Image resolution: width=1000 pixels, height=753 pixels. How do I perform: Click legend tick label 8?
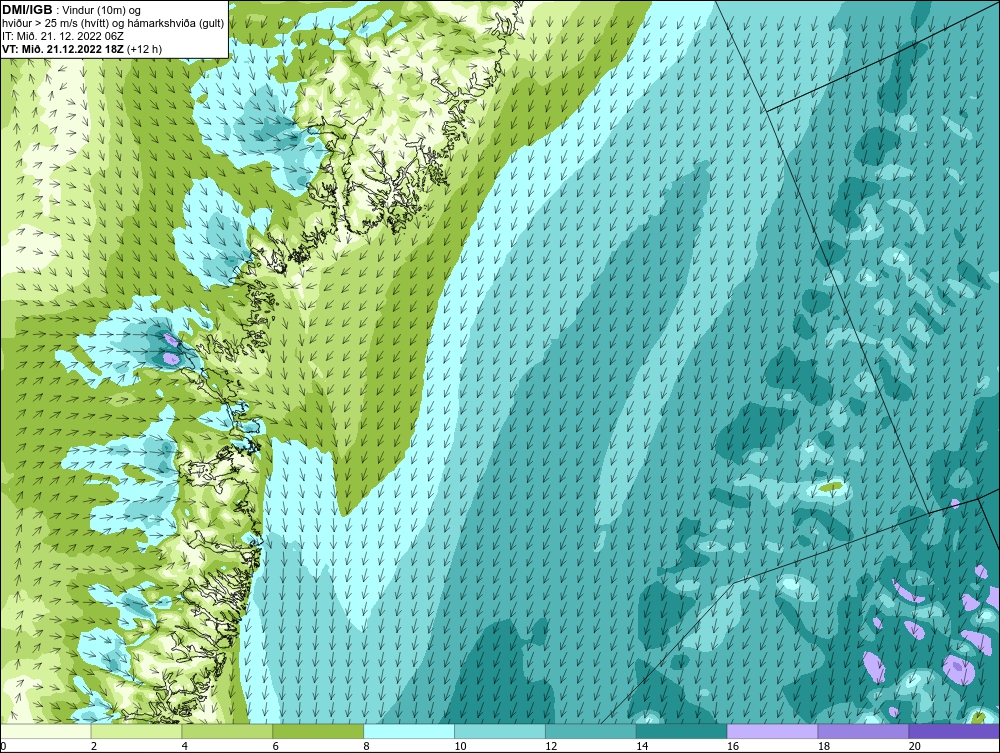tap(367, 746)
